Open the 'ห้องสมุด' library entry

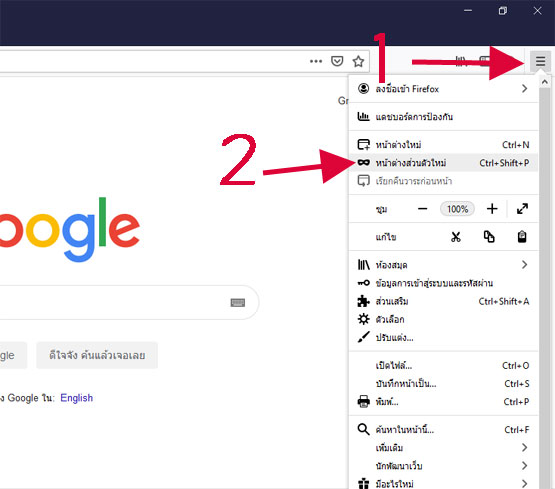443,265
